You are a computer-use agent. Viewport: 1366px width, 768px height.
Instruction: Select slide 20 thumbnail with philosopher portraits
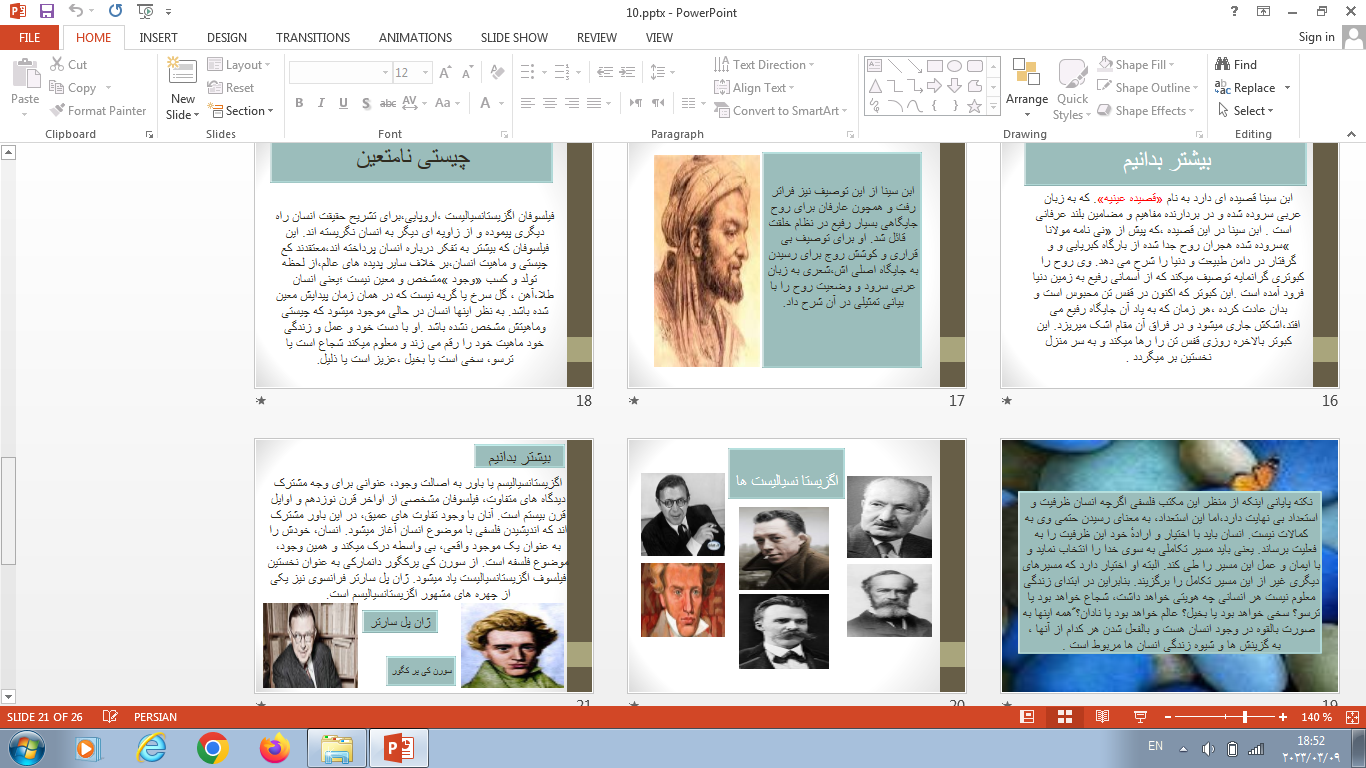click(x=796, y=566)
